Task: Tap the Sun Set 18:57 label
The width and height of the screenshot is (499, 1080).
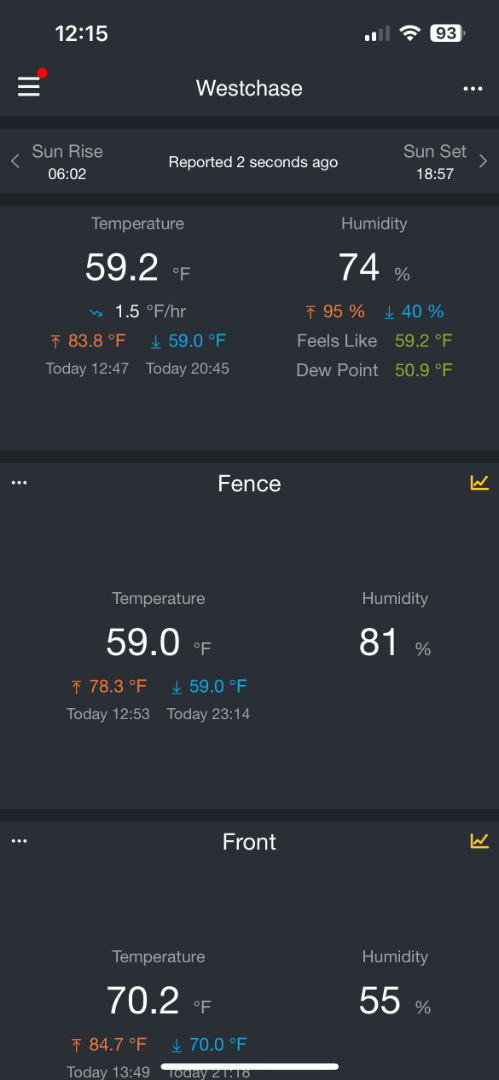Action: pyautogui.click(x=435, y=162)
